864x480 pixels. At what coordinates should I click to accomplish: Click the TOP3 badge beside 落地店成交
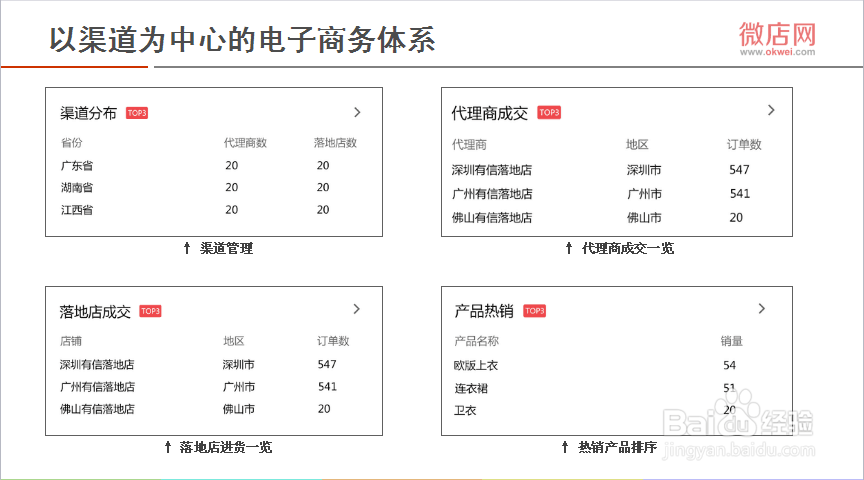(150, 311)
